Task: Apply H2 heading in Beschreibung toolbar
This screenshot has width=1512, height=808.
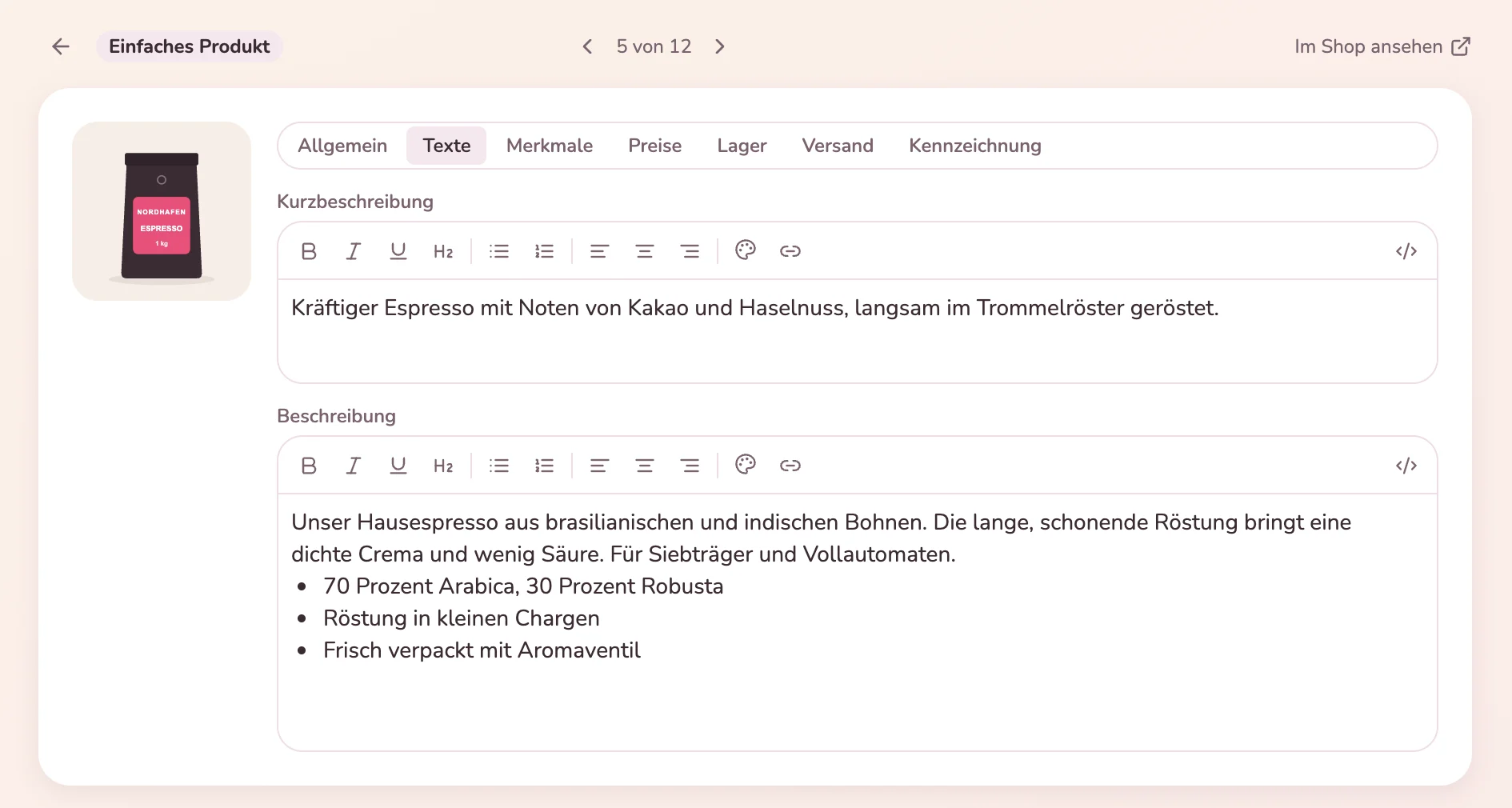Action: point(443,466)
